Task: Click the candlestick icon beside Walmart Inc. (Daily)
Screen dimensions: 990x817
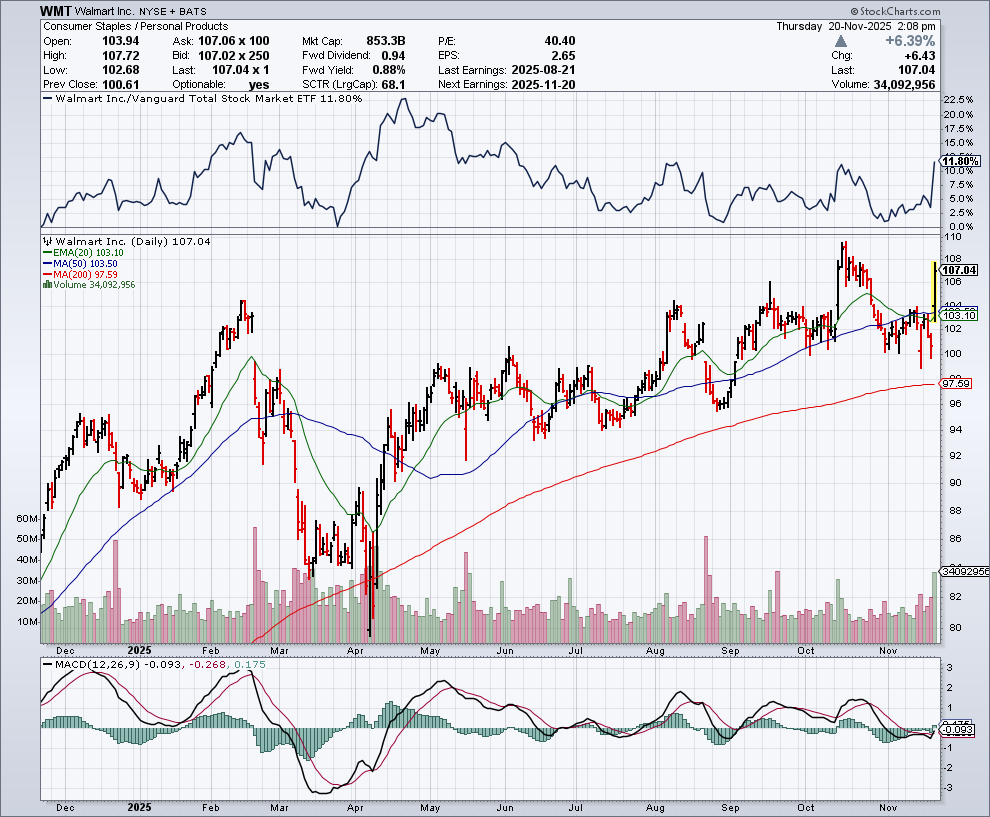Action: 46,242
